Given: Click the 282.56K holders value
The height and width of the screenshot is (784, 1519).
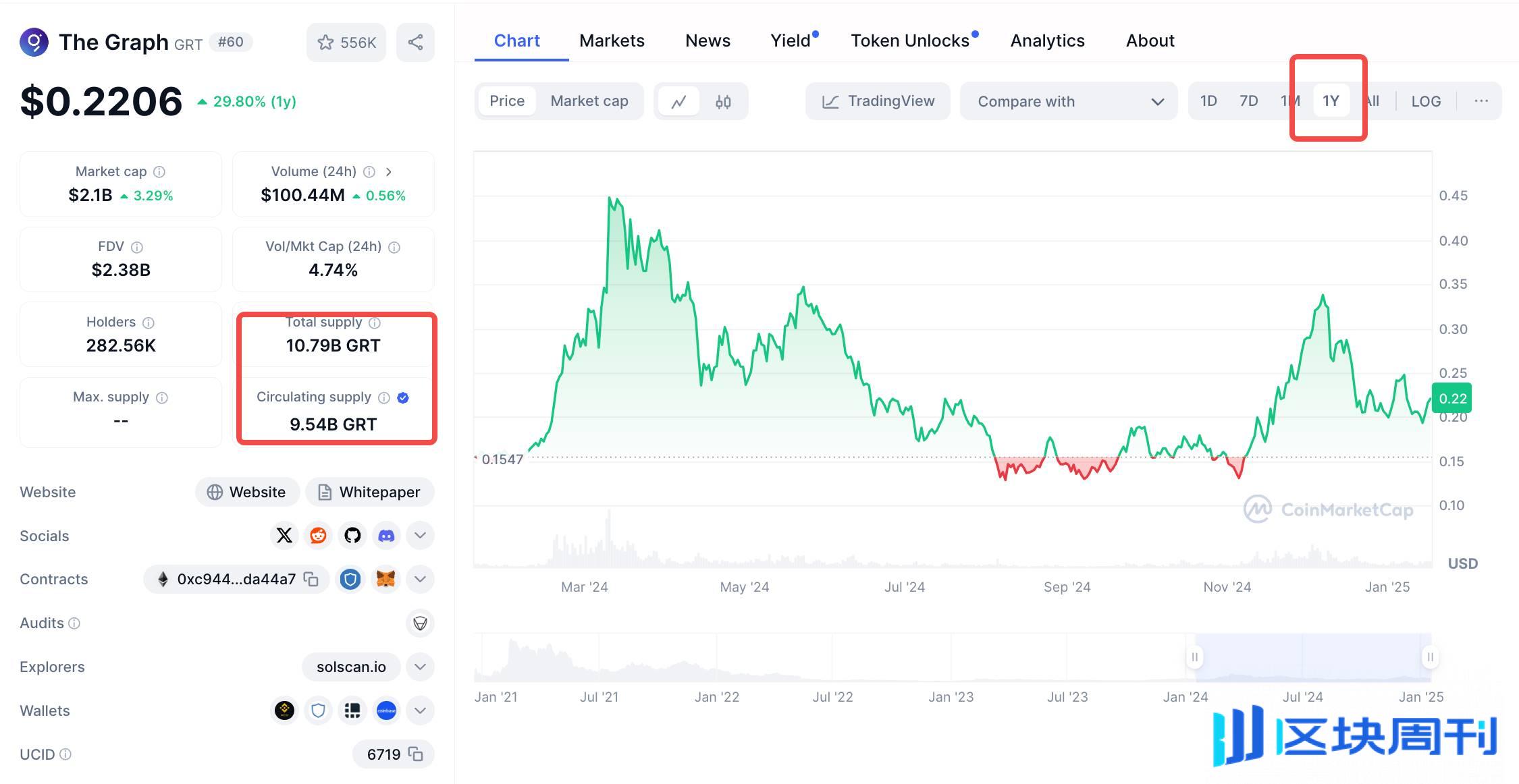Looking at the screenshot, I should [x=121, y=345].
